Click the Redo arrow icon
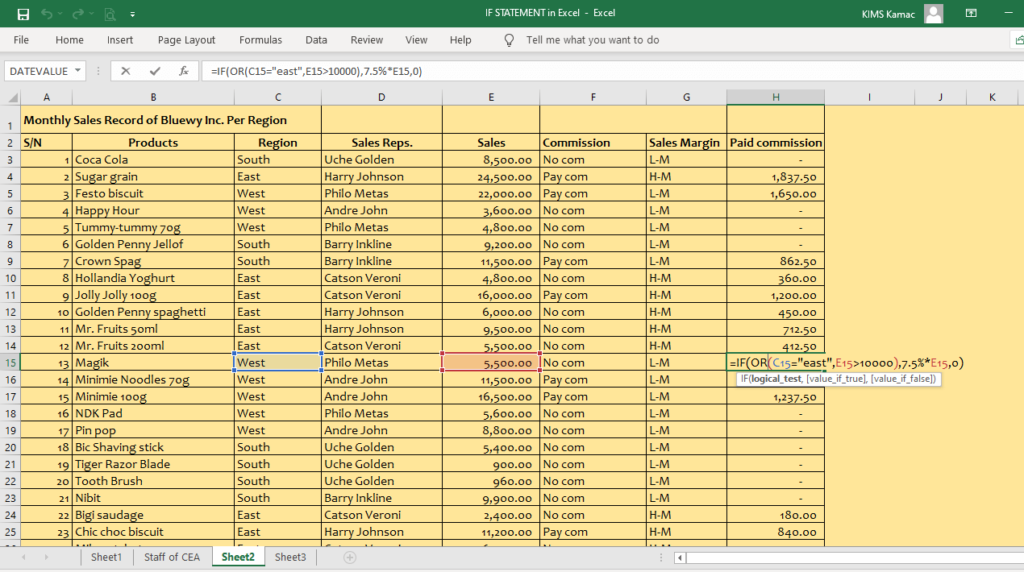 pyautogui.click(x=78, y=14)
